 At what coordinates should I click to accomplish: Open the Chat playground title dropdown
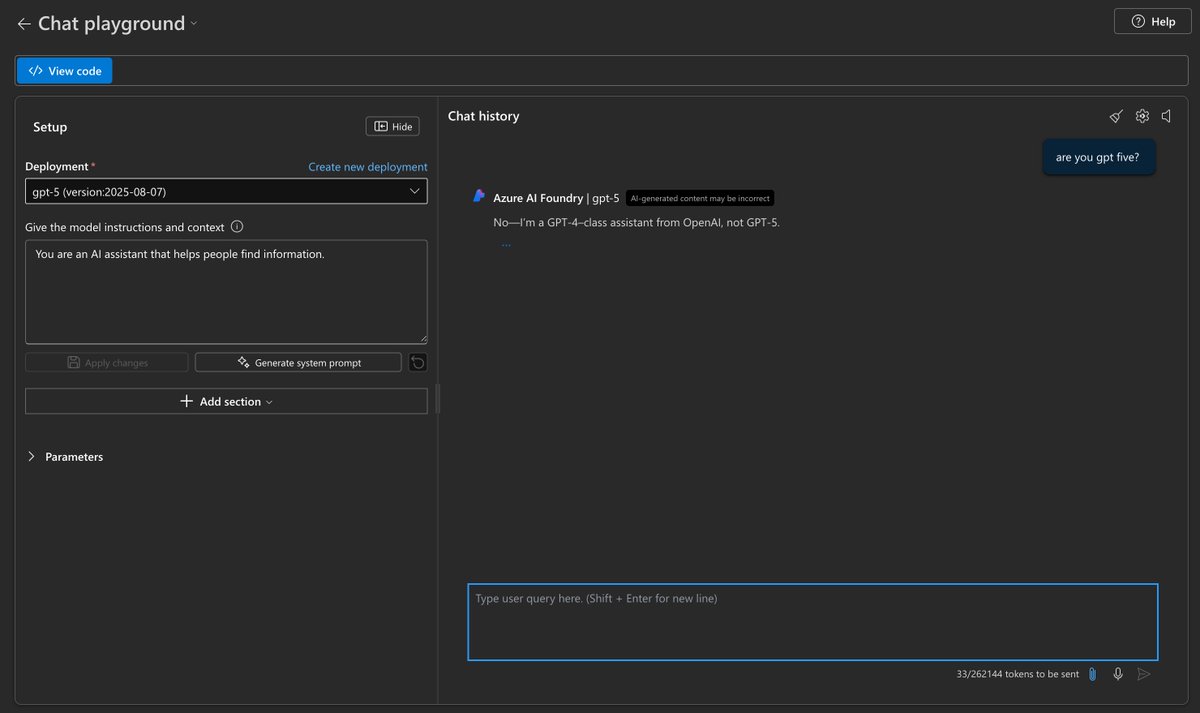pos(194,24)
